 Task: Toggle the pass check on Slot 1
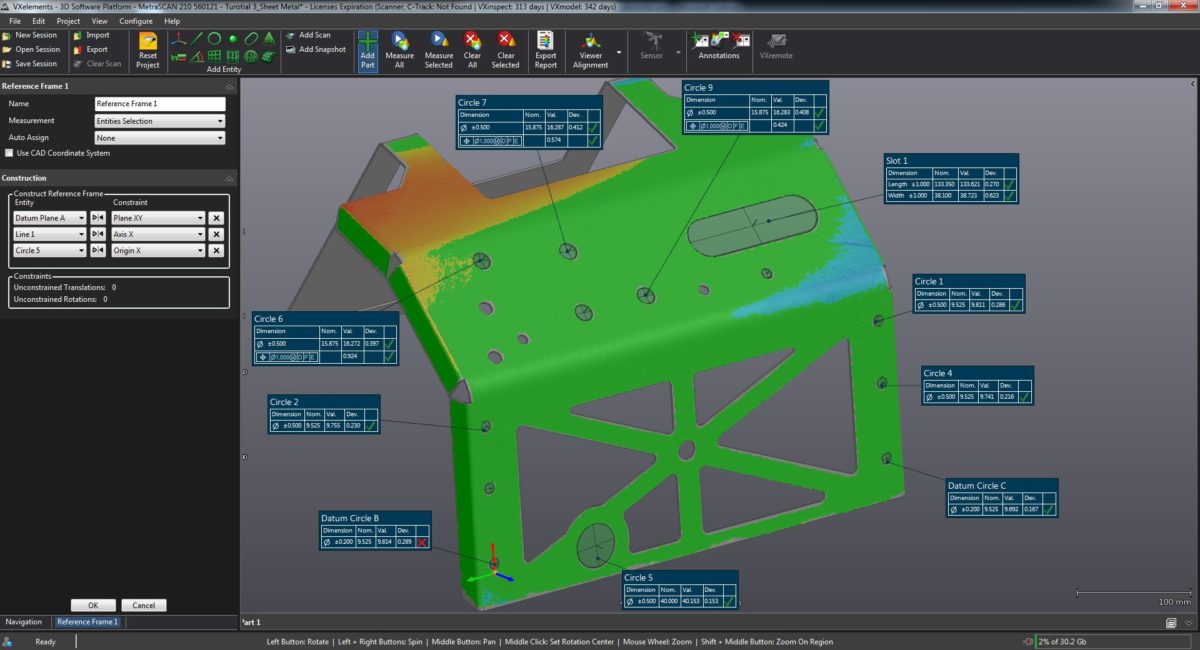tap(1012, 184)
